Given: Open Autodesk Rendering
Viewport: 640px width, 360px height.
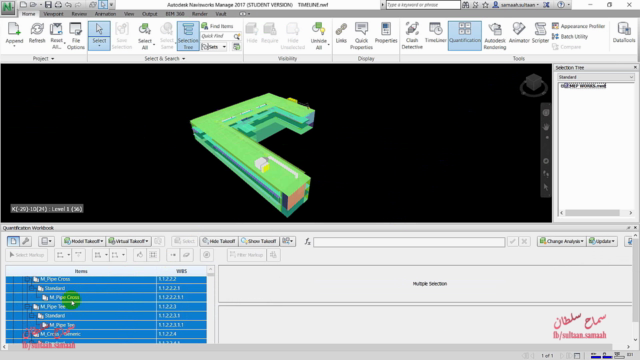Looking at the screenshot, I should 495,36.
